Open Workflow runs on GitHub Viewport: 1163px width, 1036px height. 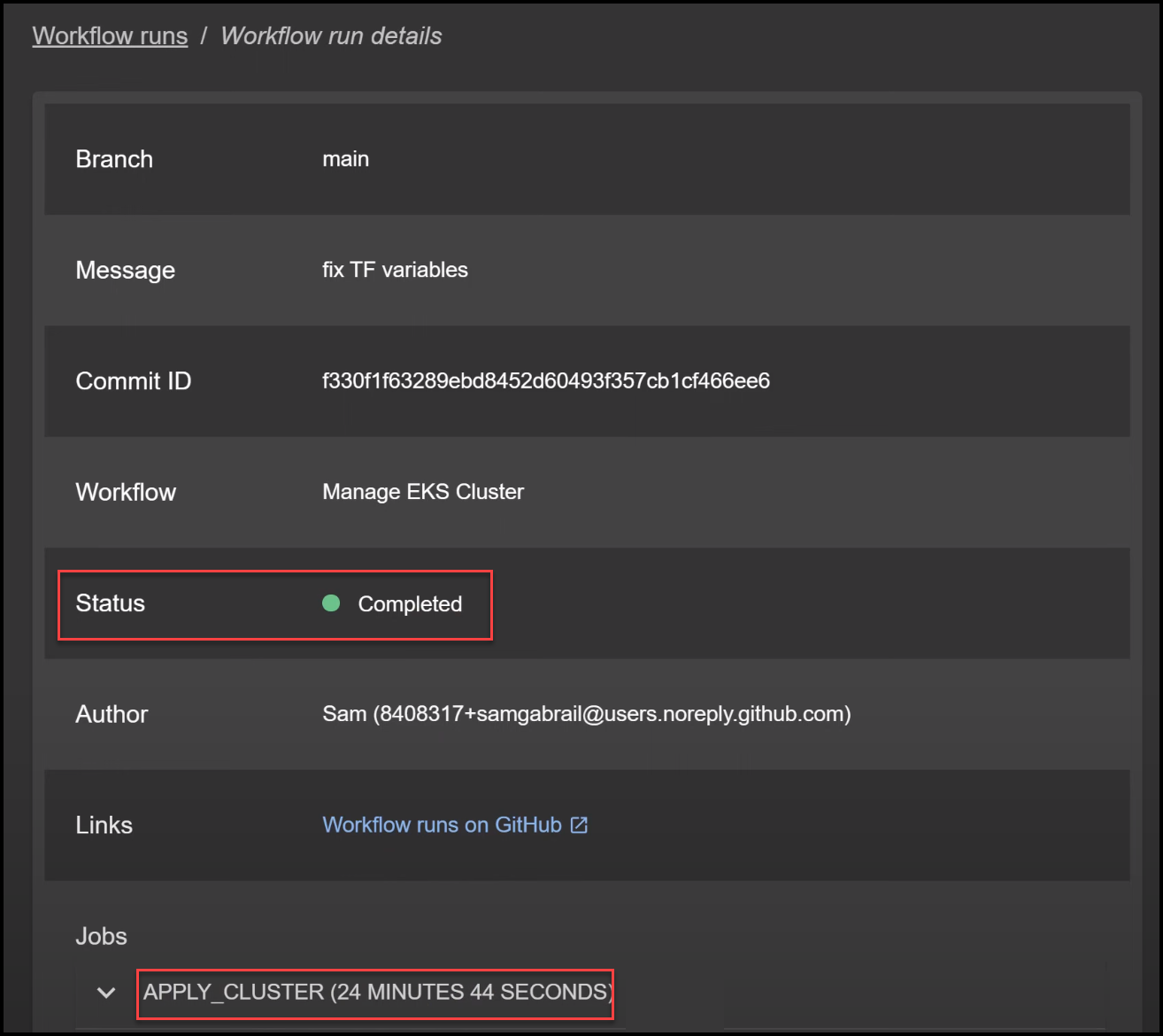pyautogui.click(x=443, y=825)
